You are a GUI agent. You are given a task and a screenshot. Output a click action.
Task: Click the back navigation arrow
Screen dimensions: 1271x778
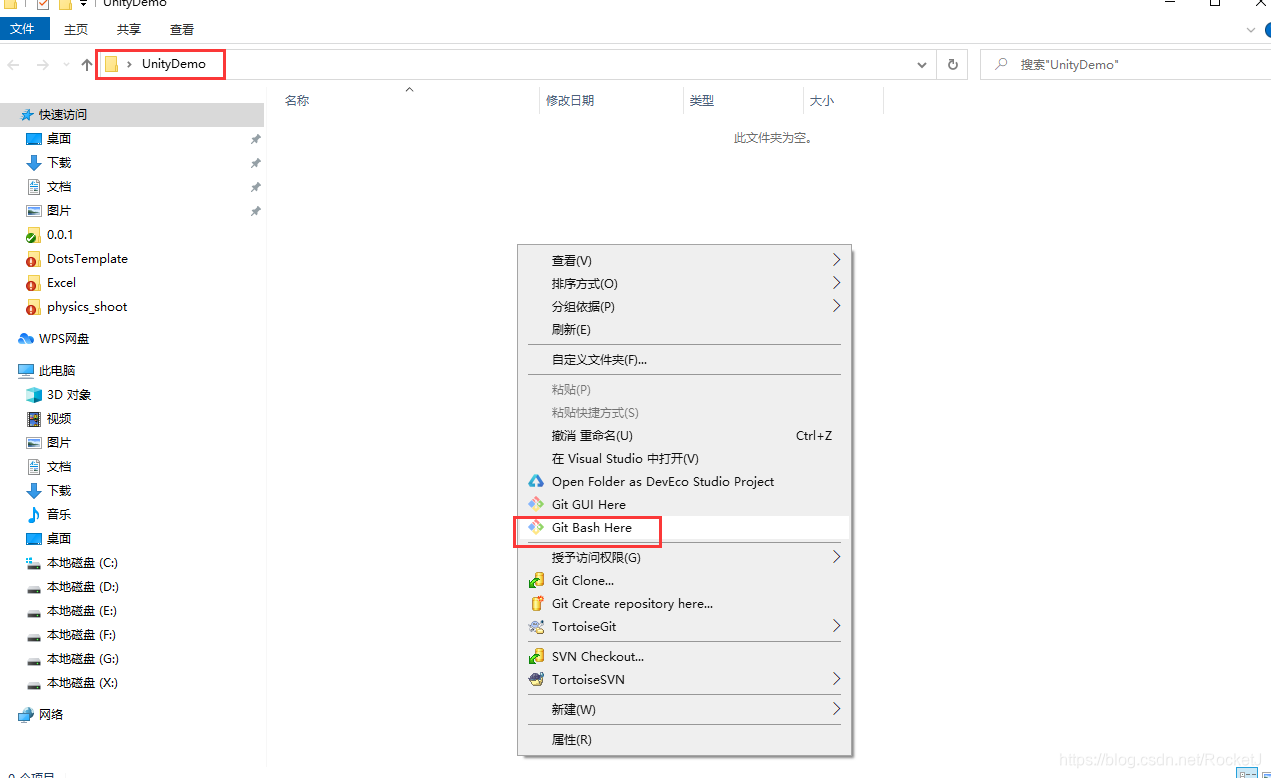[14, 64]
